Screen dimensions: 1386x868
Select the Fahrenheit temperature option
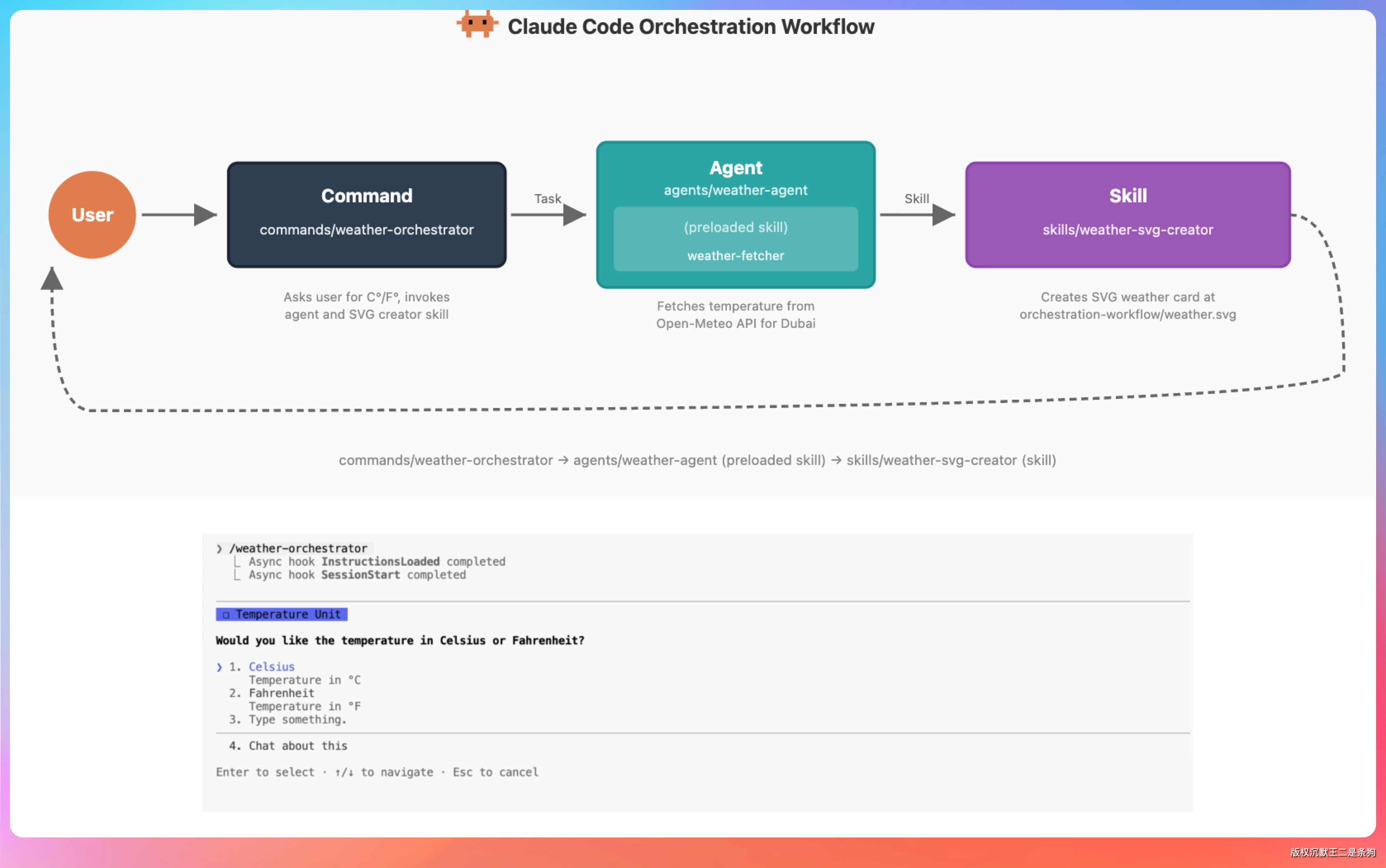281,693
